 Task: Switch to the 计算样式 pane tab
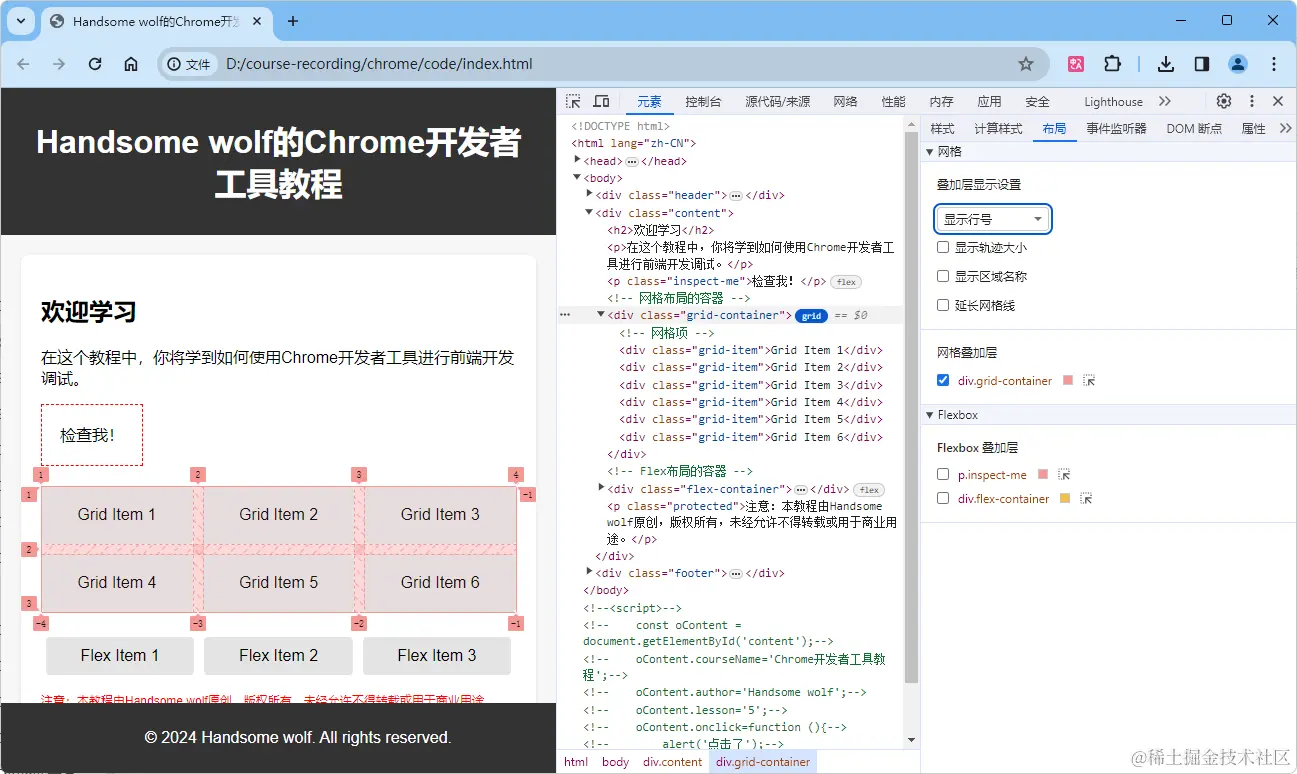click(998, 128)
